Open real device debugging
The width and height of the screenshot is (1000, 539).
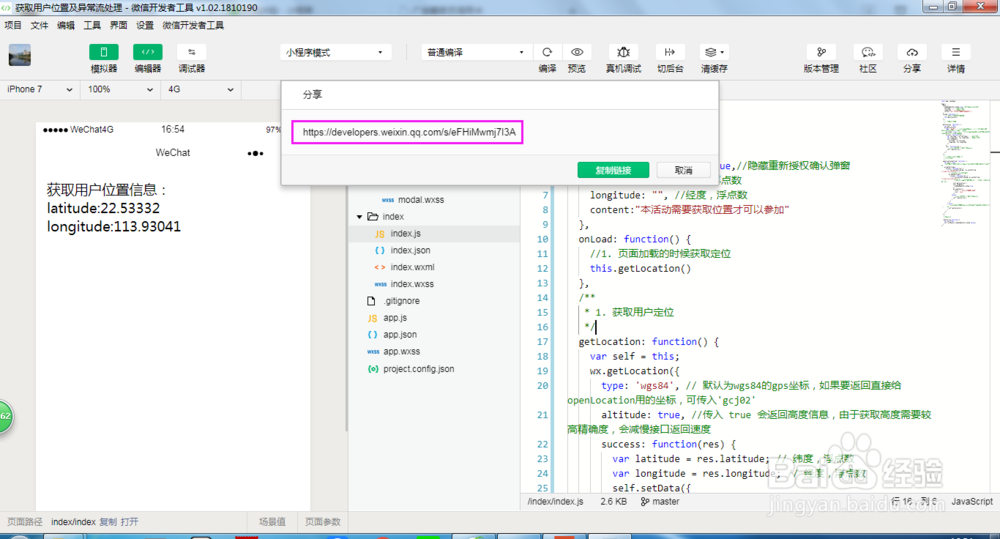click(623, 52)
